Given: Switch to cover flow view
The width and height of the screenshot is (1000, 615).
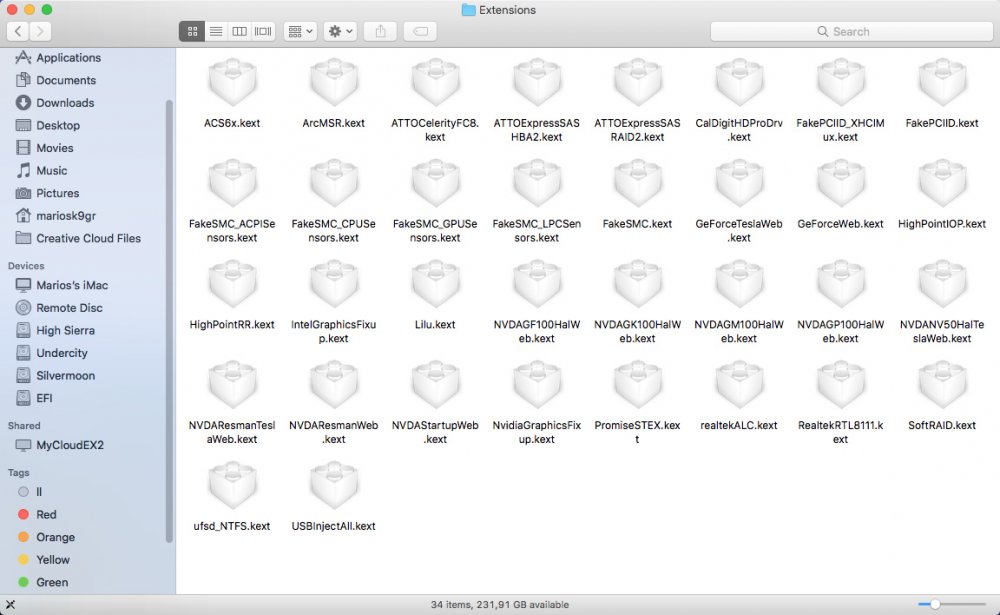Looking at the screenshot, I should 263,31.
